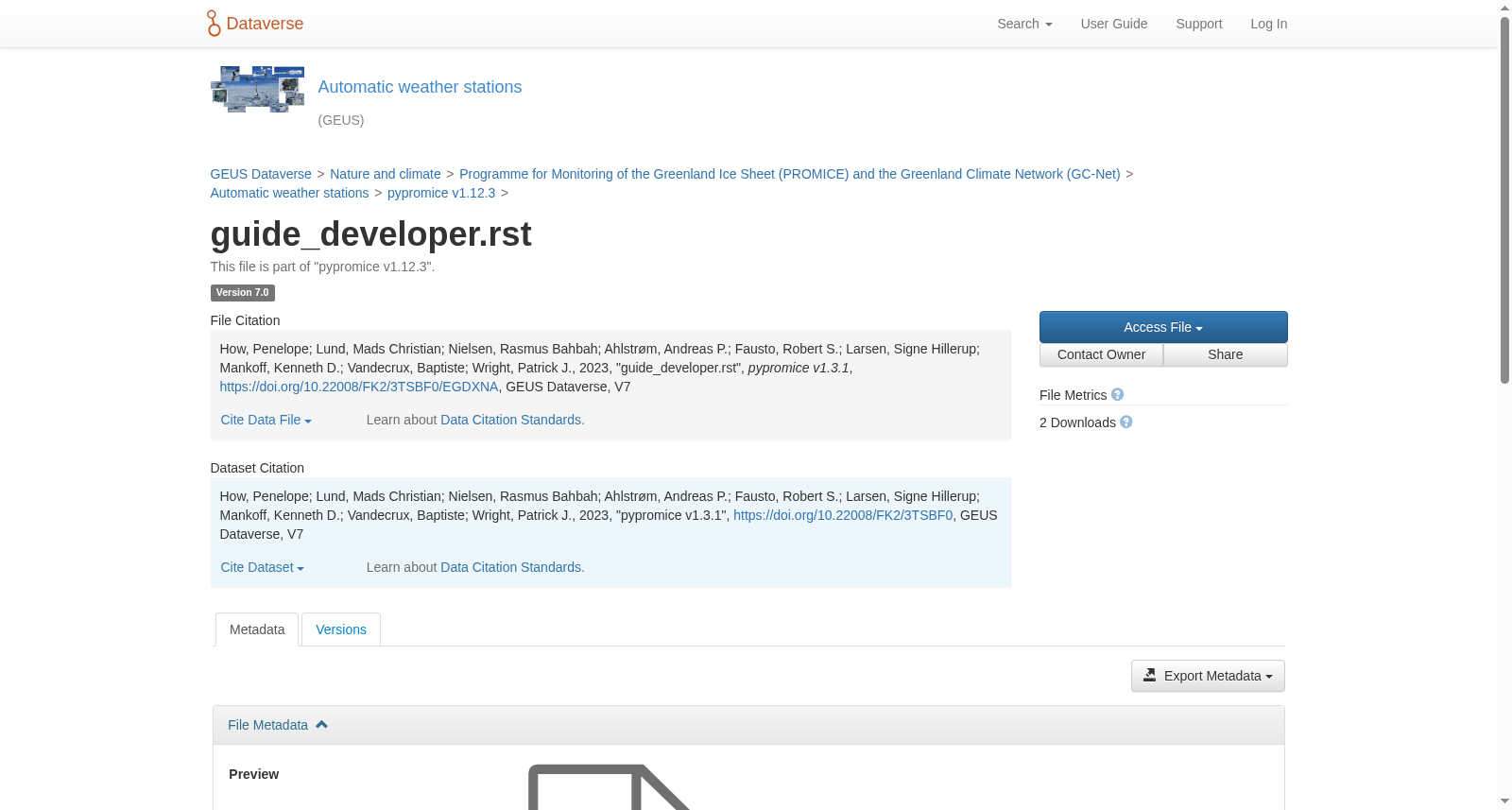Open the Export Metadata dropdown
Screen dimensions: 1512x810
pos(1208,676)
